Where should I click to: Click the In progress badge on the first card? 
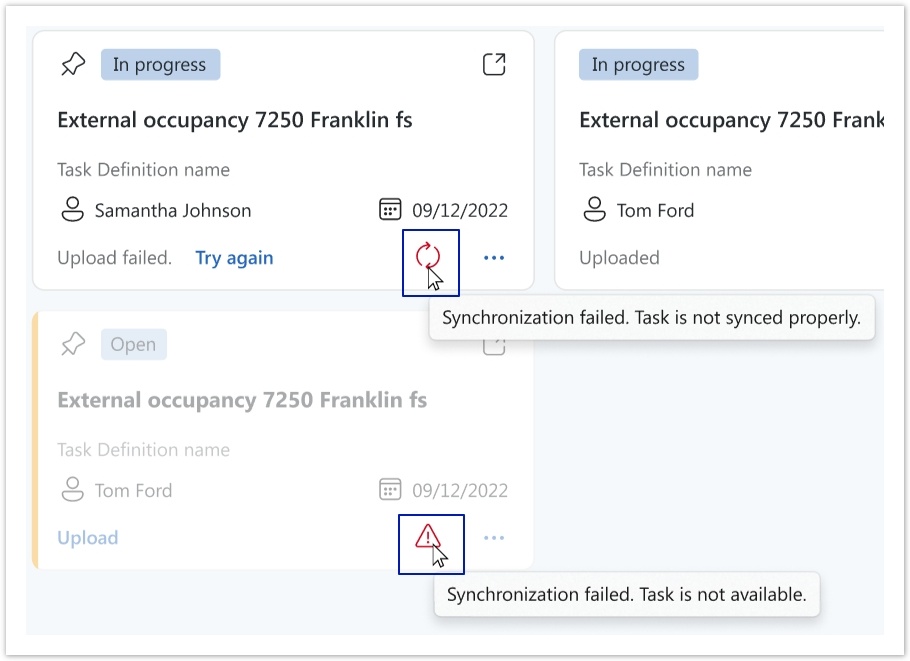tap(160, 65)
